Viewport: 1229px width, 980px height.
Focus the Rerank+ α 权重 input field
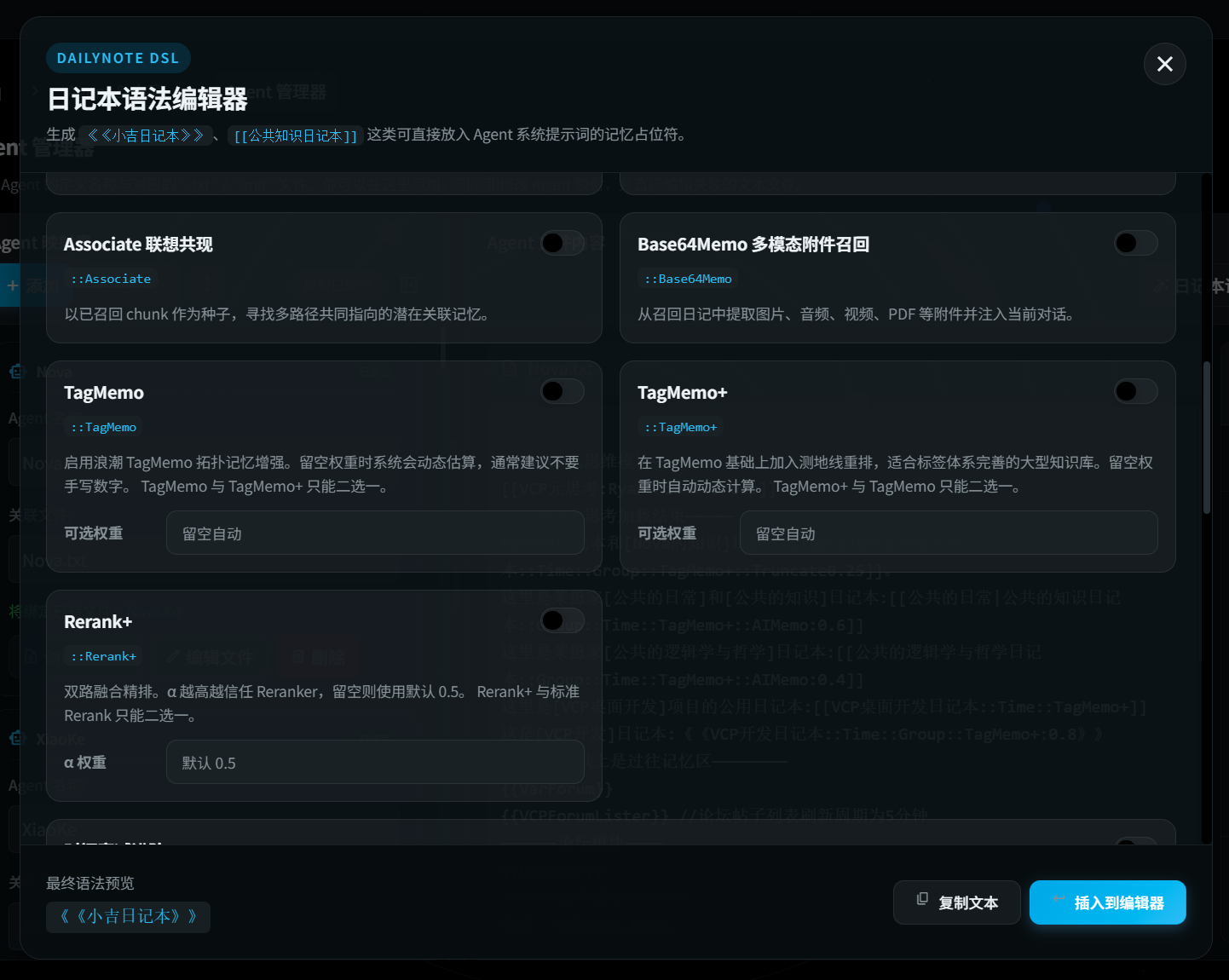pos(375,762)
